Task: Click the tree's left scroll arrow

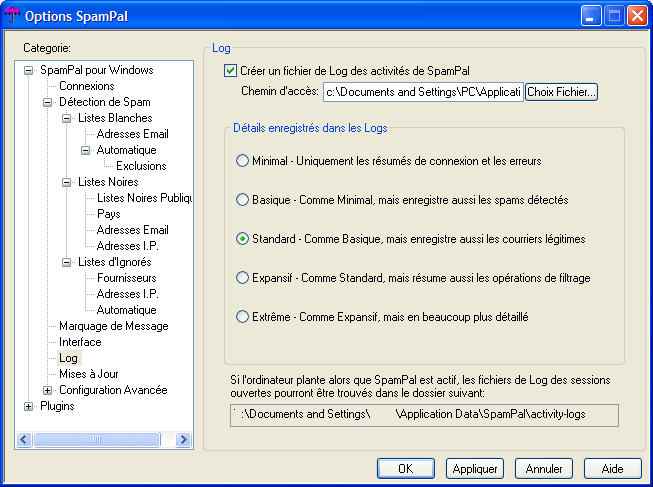Action: coord(24,440)
